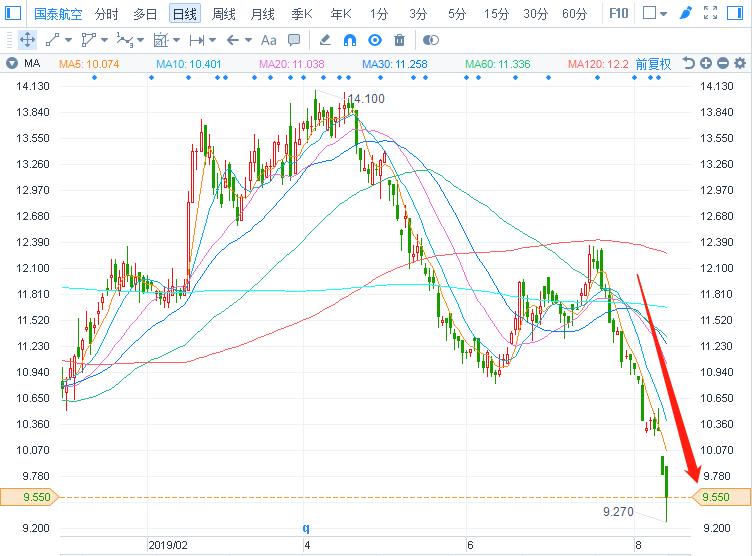Screen dimensions: 752x556
Task: Select the 日线 daily chart tab
Action: click(185, 13)
